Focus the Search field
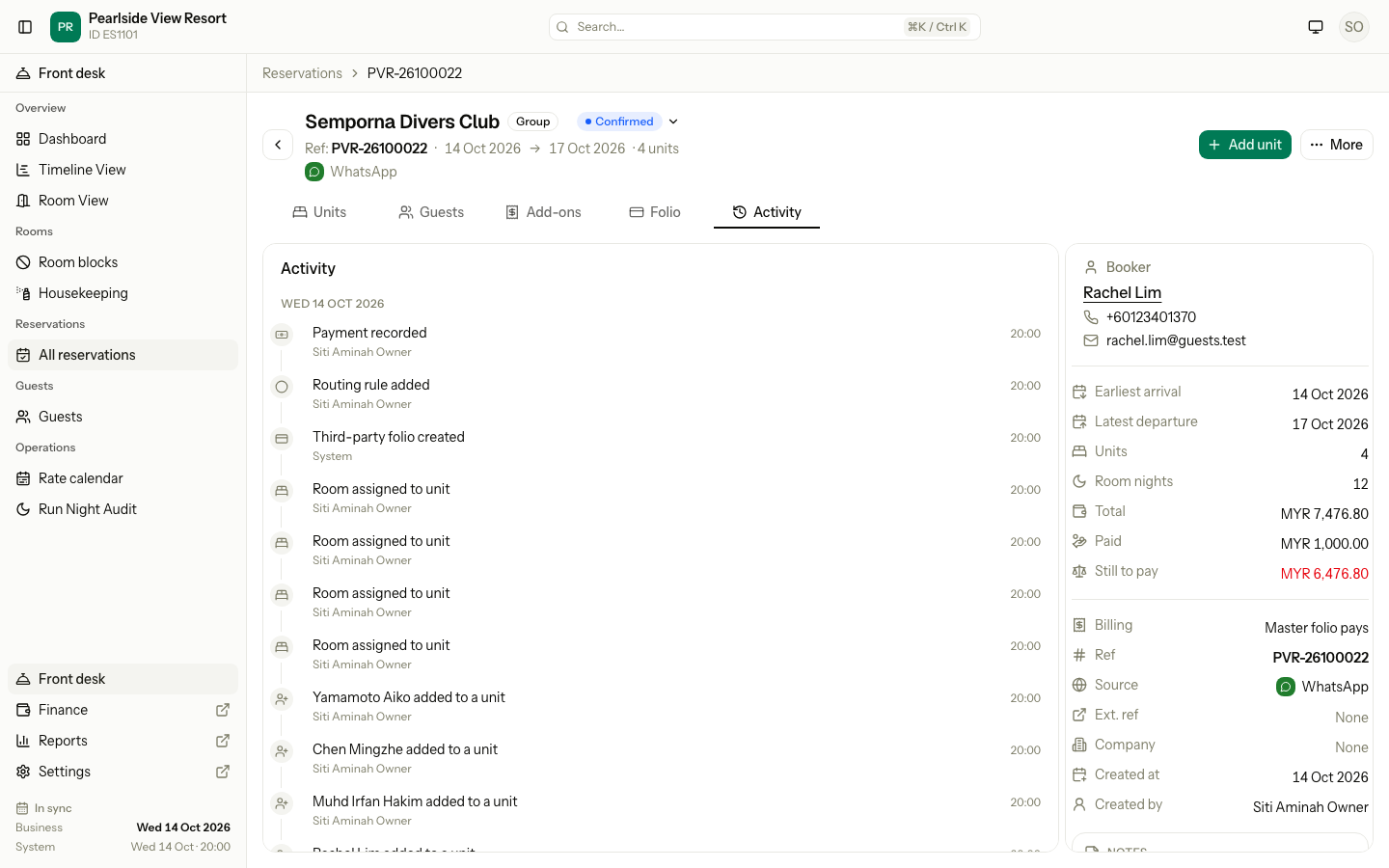Image resolution: width=1389 pixels, height=868 pixels. click(x=765, y=27)
